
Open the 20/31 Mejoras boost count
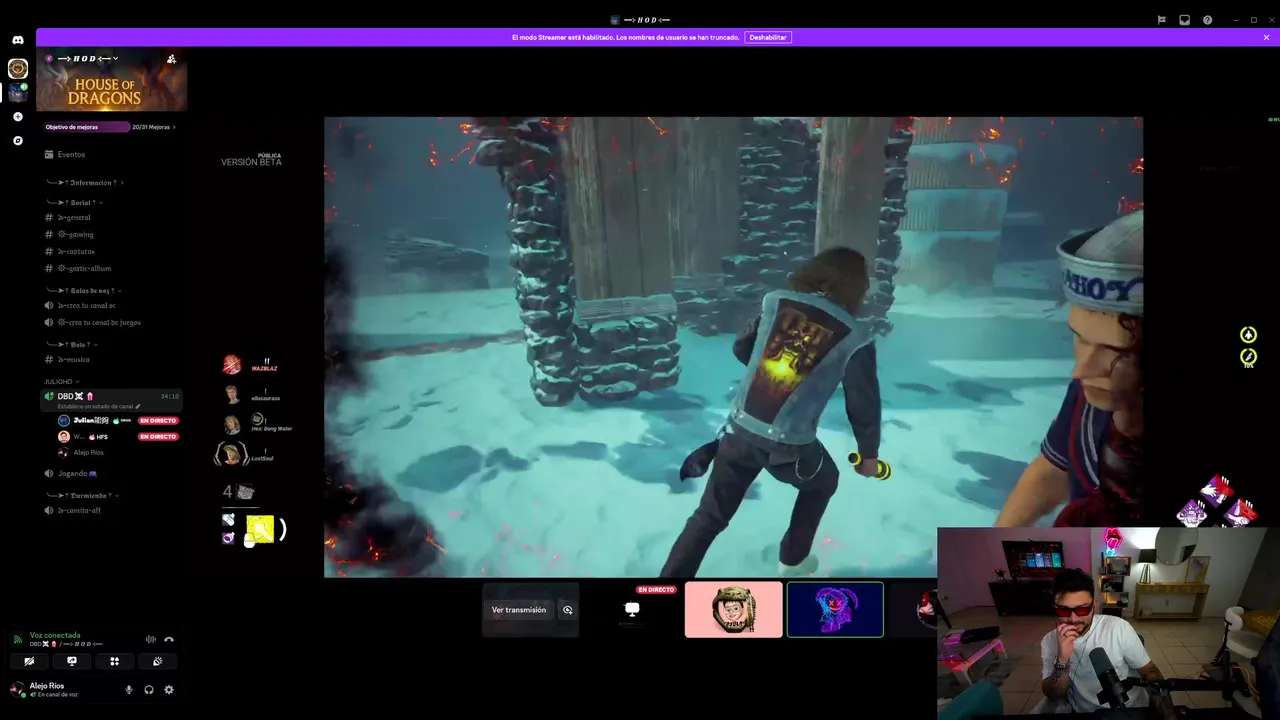tap(152, 127)
